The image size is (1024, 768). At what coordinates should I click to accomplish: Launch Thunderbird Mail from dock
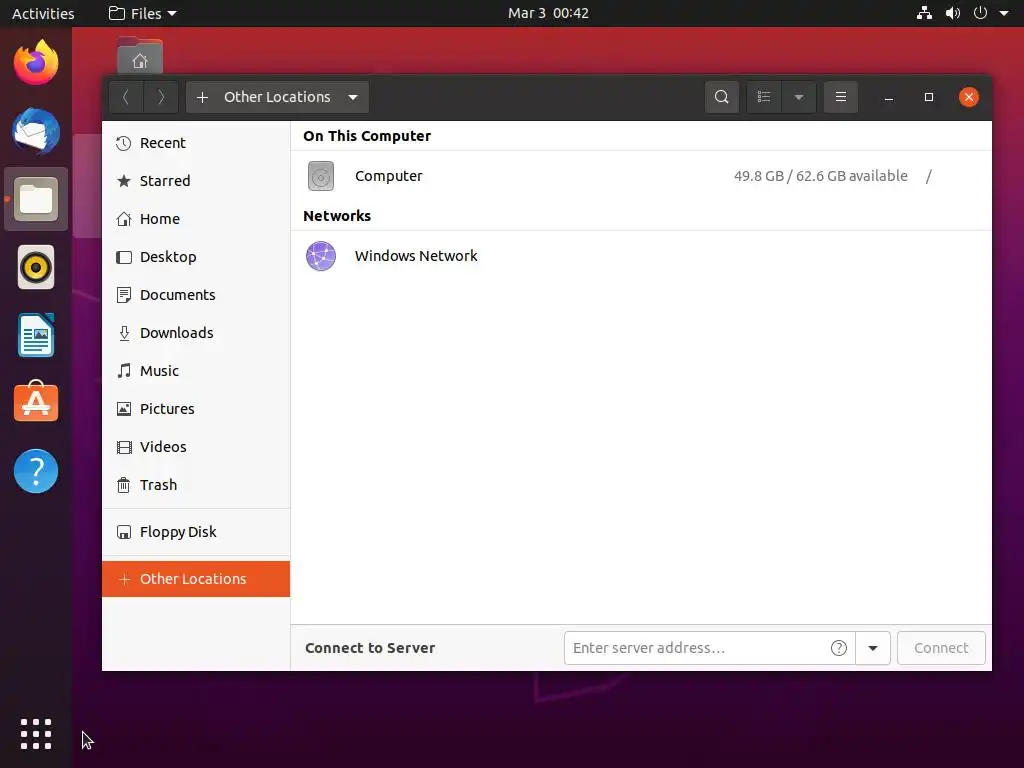36,131
